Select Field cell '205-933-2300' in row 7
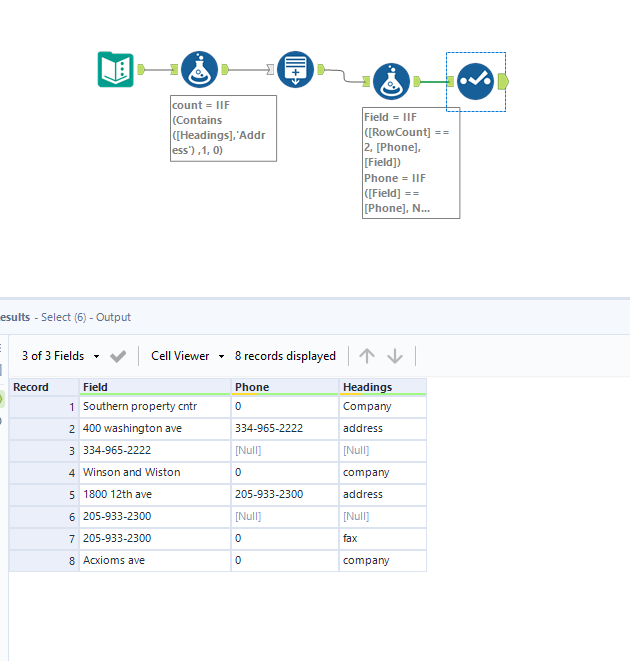 [155, 538]
